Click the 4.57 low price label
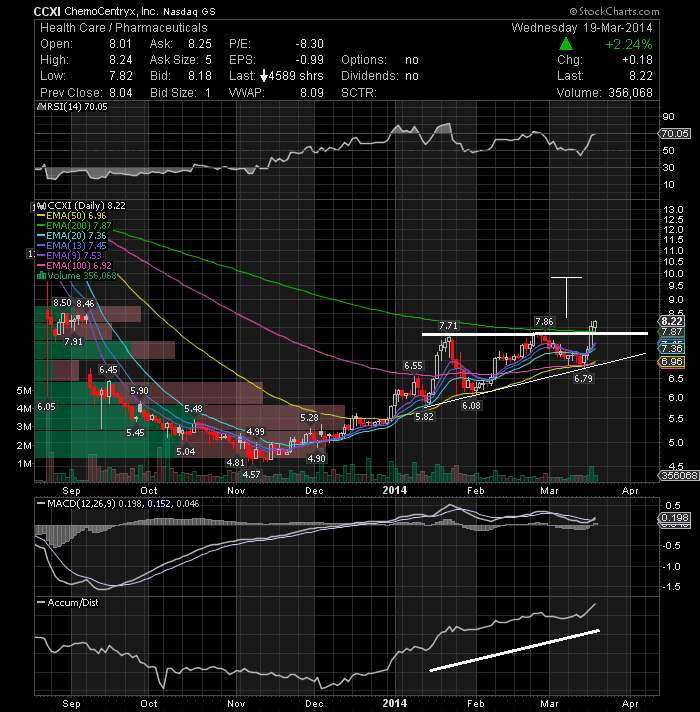 click(251, 475)
